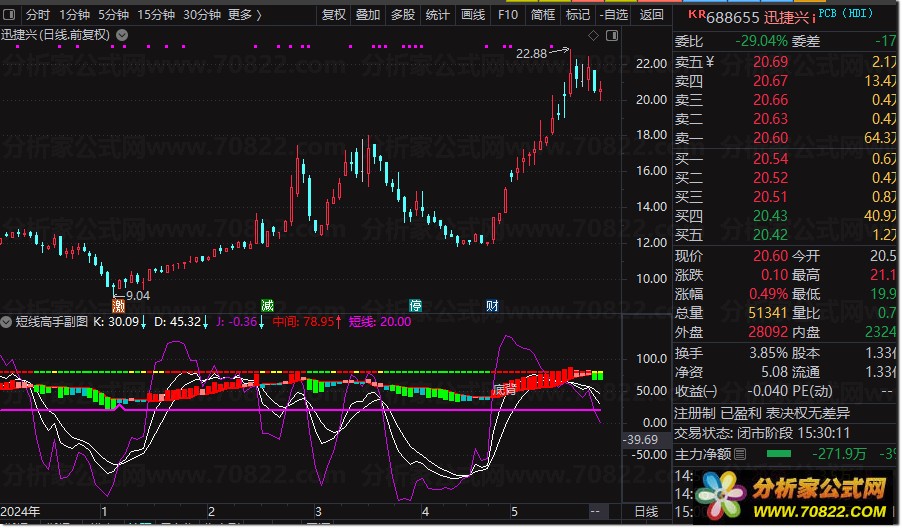Viewport: 903px width, 528px height.
Task: Click the orange 激 event marker
Action: [x=119, y=305]
